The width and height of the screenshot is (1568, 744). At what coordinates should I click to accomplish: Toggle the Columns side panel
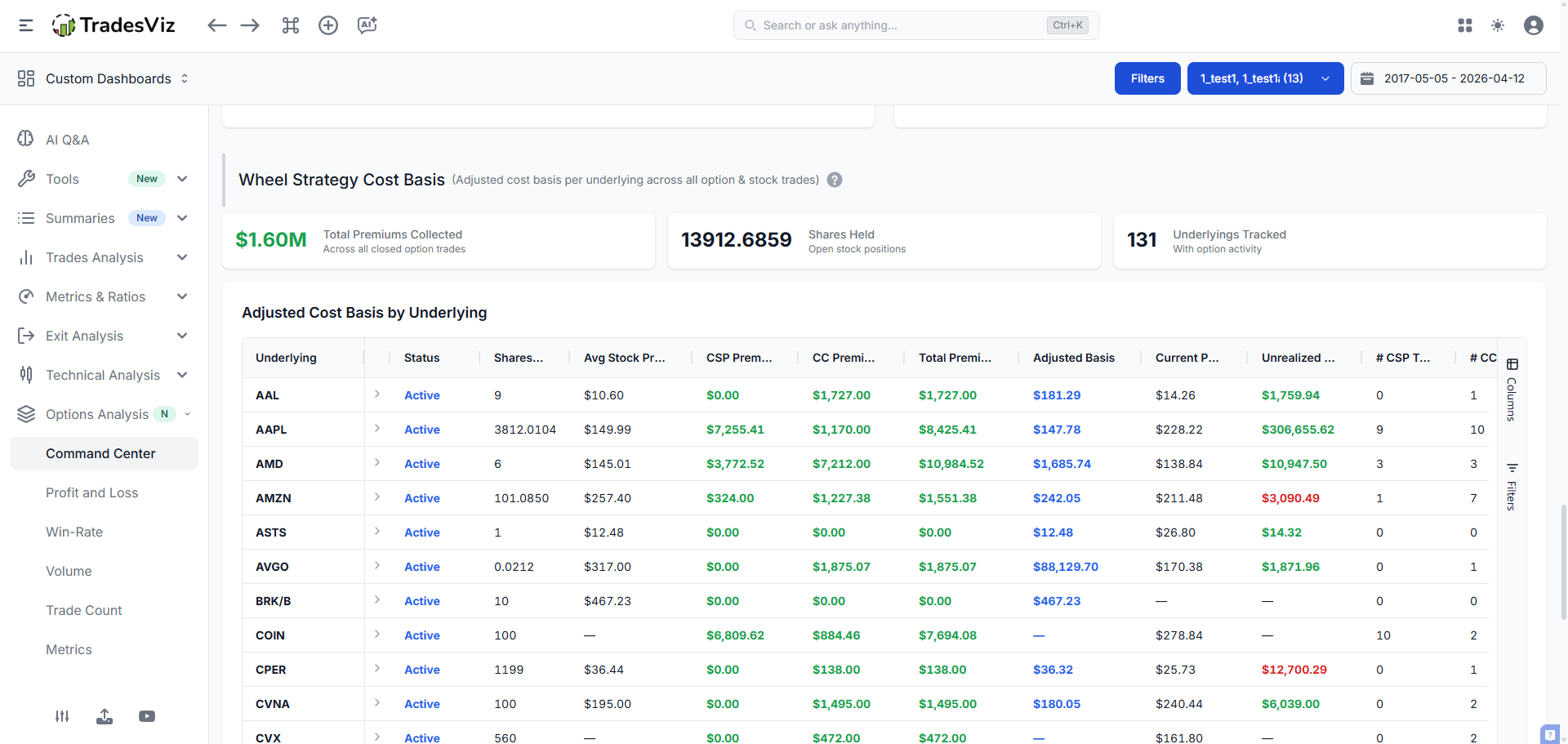point(1512,390)
